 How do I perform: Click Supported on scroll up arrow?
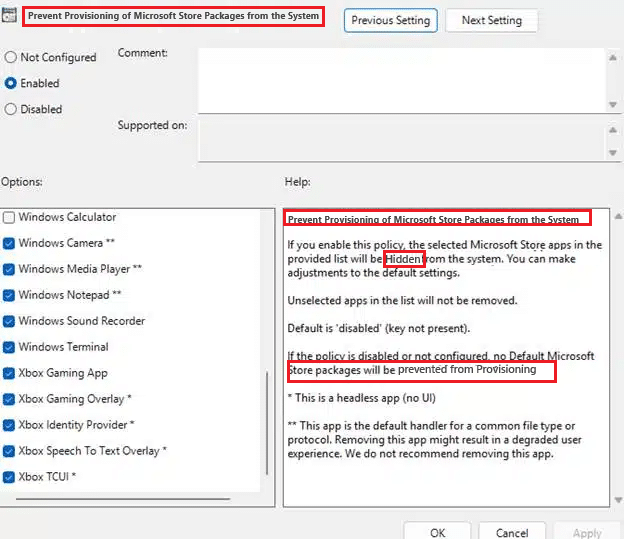[x=613, y=130]
